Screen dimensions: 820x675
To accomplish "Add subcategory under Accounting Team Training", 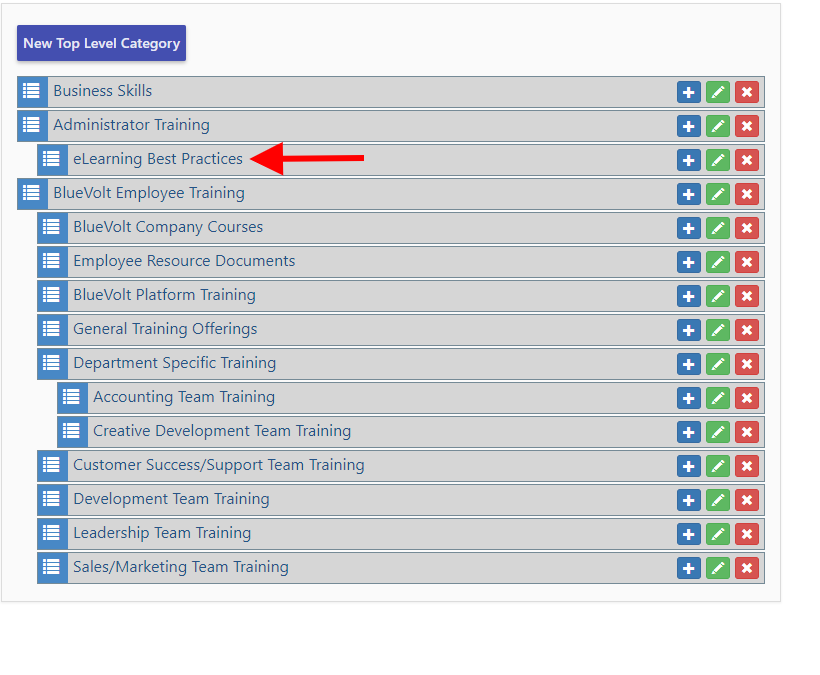I will click(689, 398).
